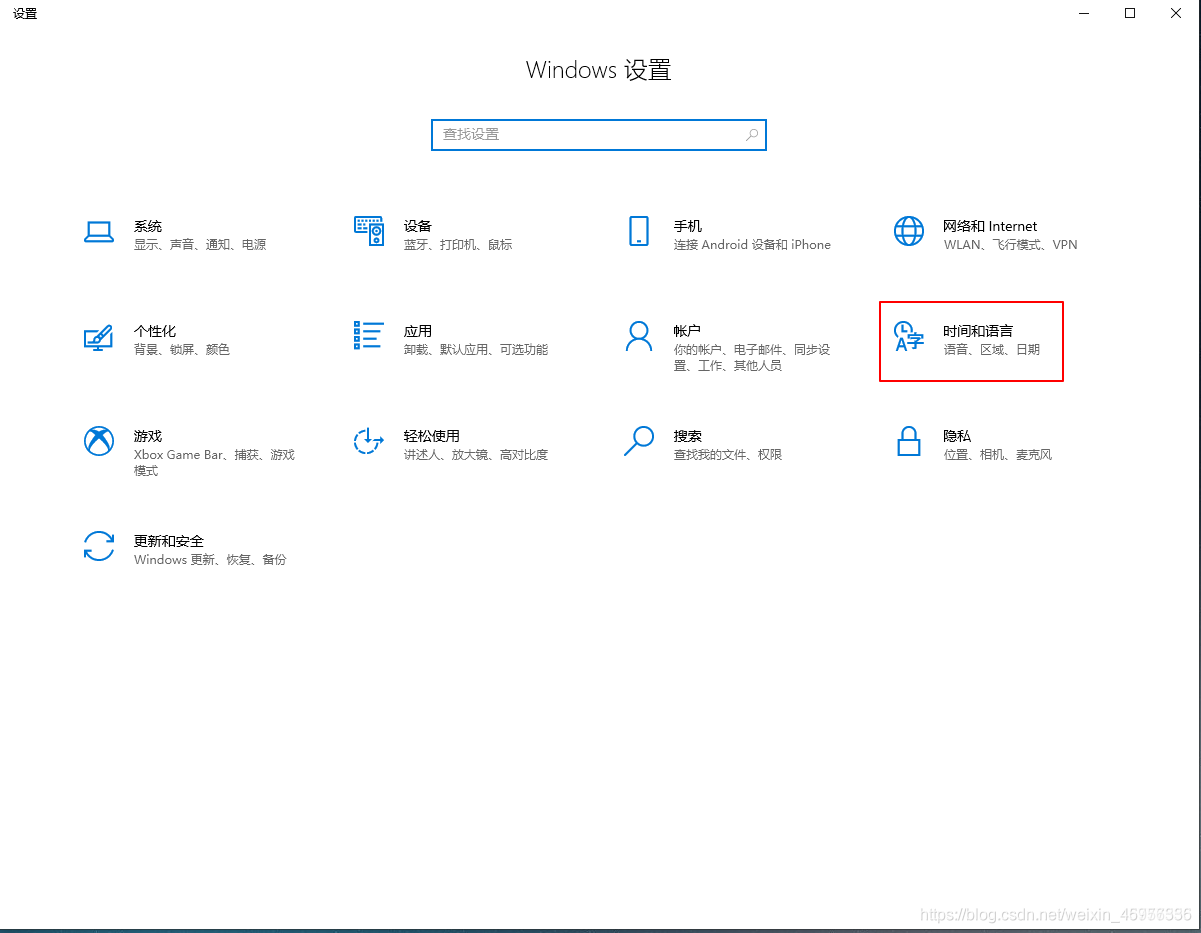Click the text 连接 Android 设备和 iPhone
The height and width of the screenshot is (933, 1201).
point(752,245)
